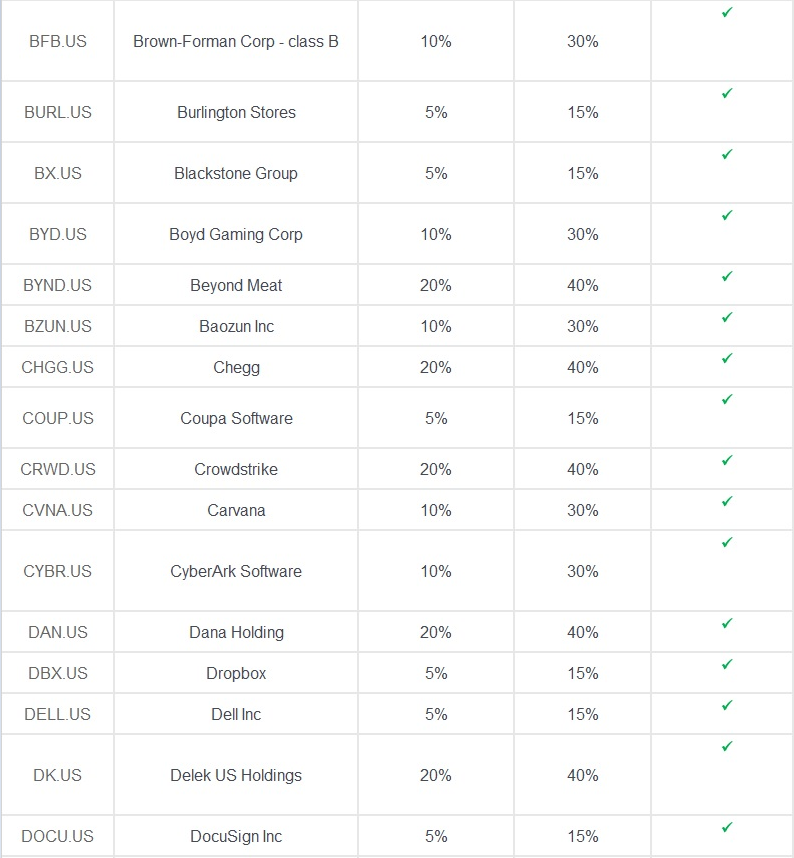The height and width of the screenshot is (858, 794).
Task: Click the checkmark in the DocuSign Inc row
Action: click(x=727, y=827)
